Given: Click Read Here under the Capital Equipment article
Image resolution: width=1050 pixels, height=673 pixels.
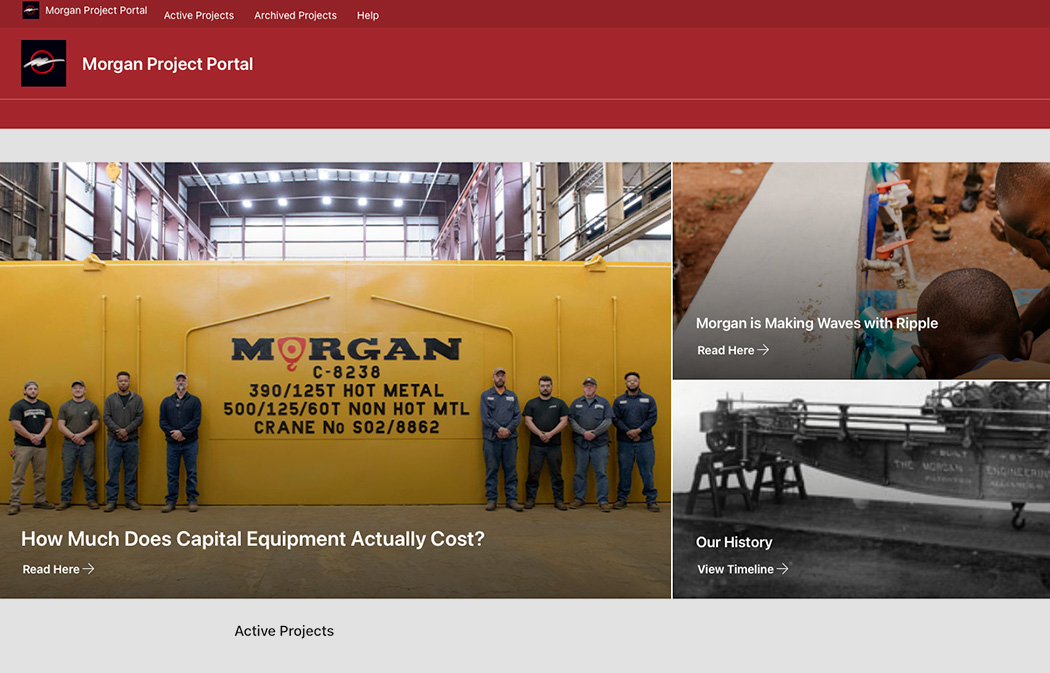Looking at the screenshot, I should 58,569.
